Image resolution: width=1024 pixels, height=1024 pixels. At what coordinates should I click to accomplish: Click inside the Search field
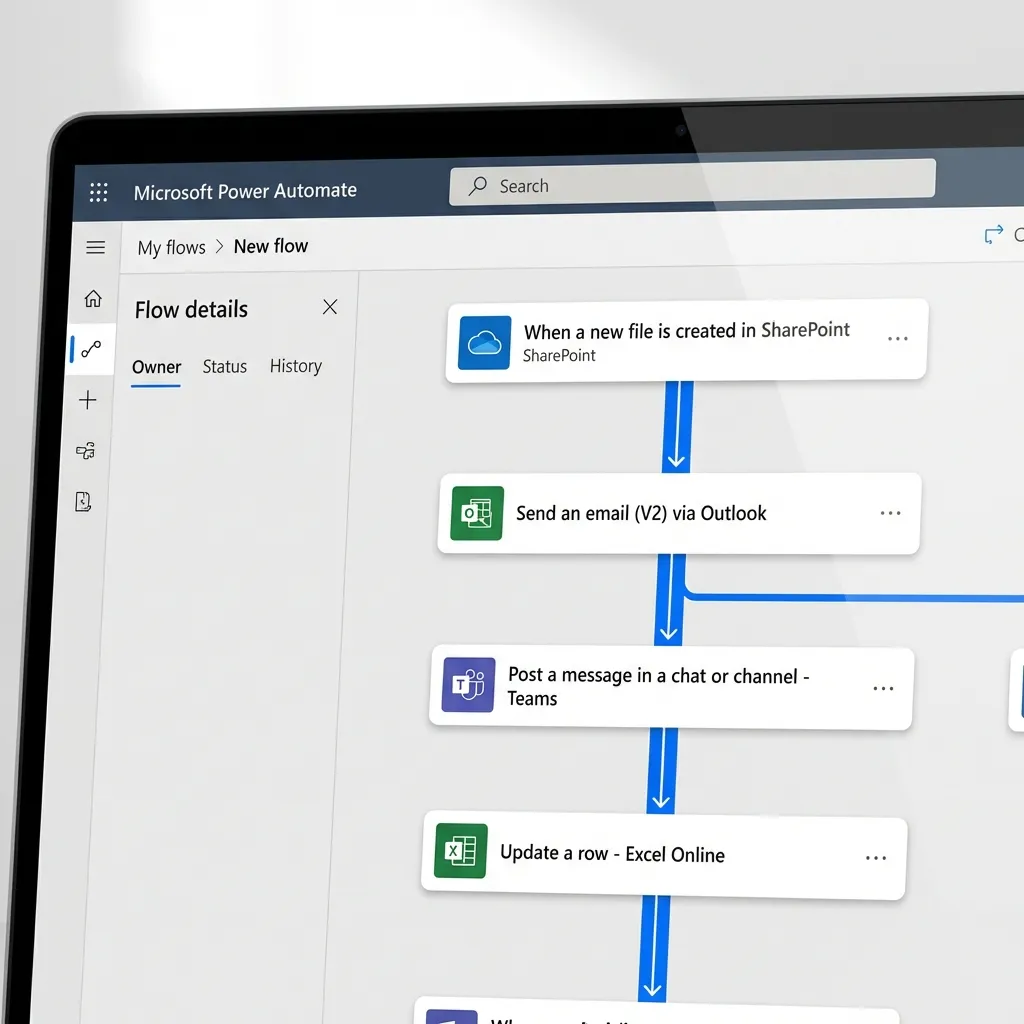pos(690,186)
